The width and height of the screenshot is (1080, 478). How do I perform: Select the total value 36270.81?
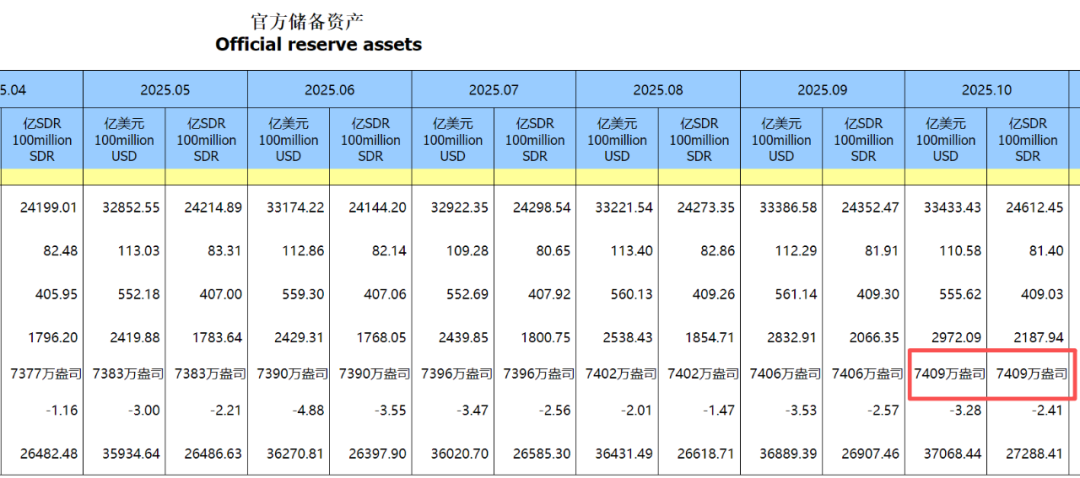[295, 455]
